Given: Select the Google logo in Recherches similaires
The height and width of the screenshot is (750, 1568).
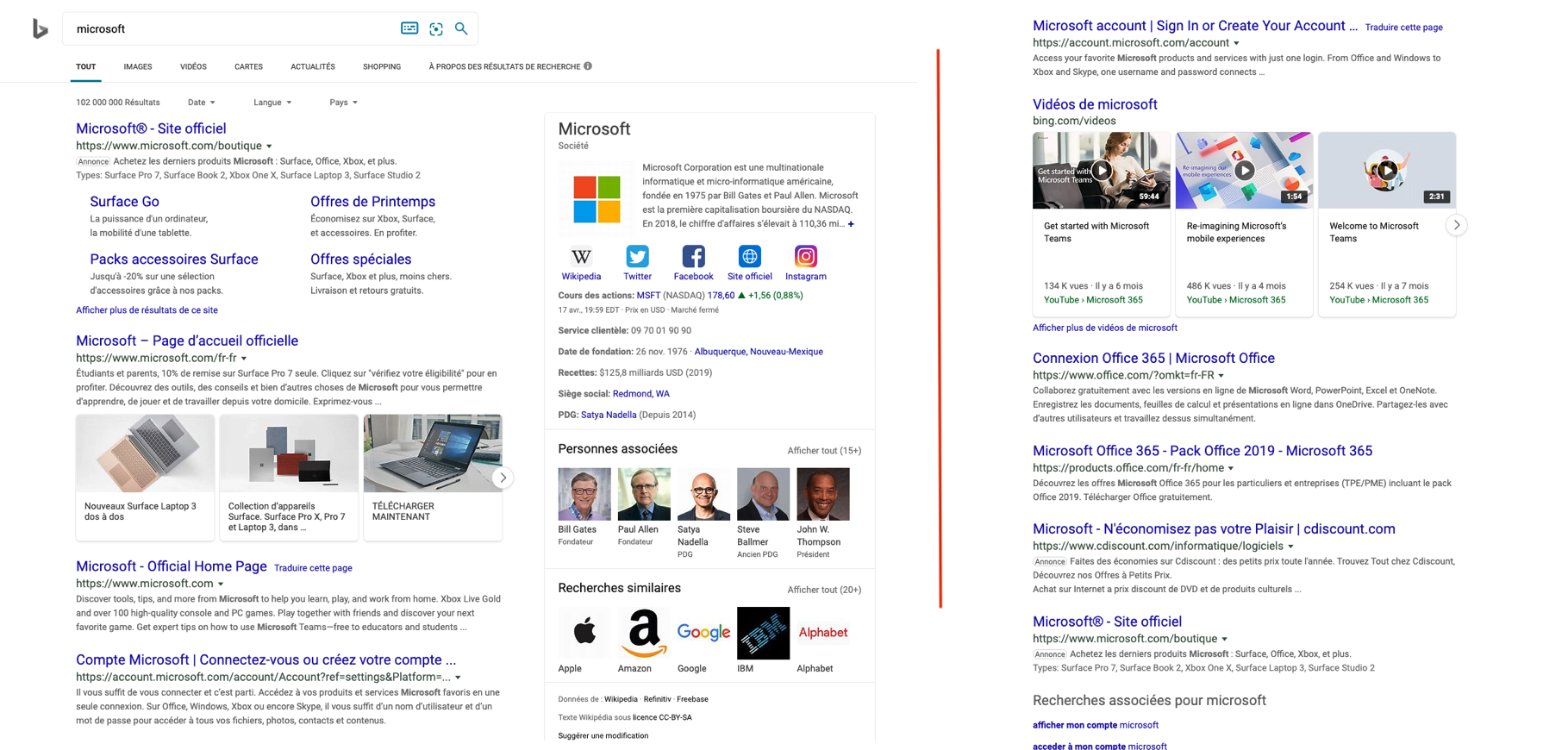Looking at the screenshot, I should [703, 633].
